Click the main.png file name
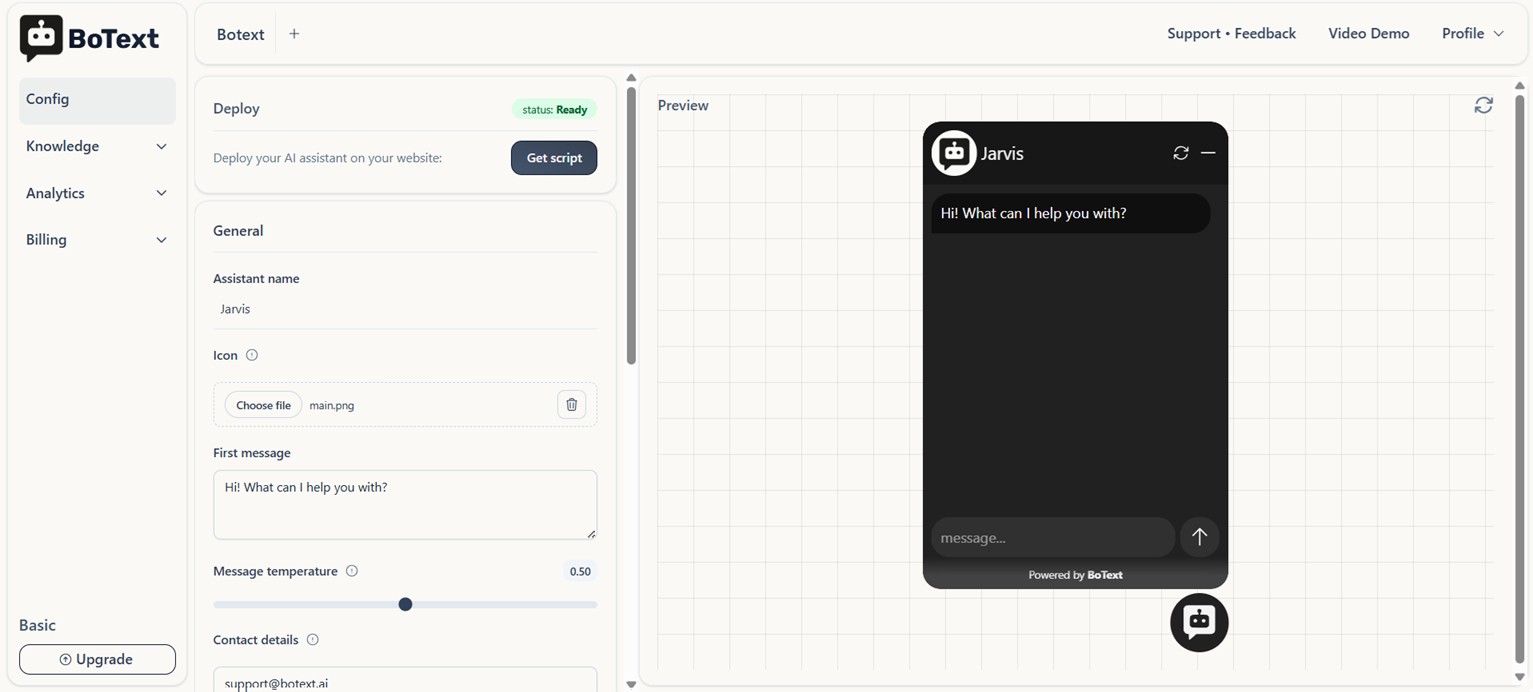This screenshot has width=1533, height=692. click(331, 405)
